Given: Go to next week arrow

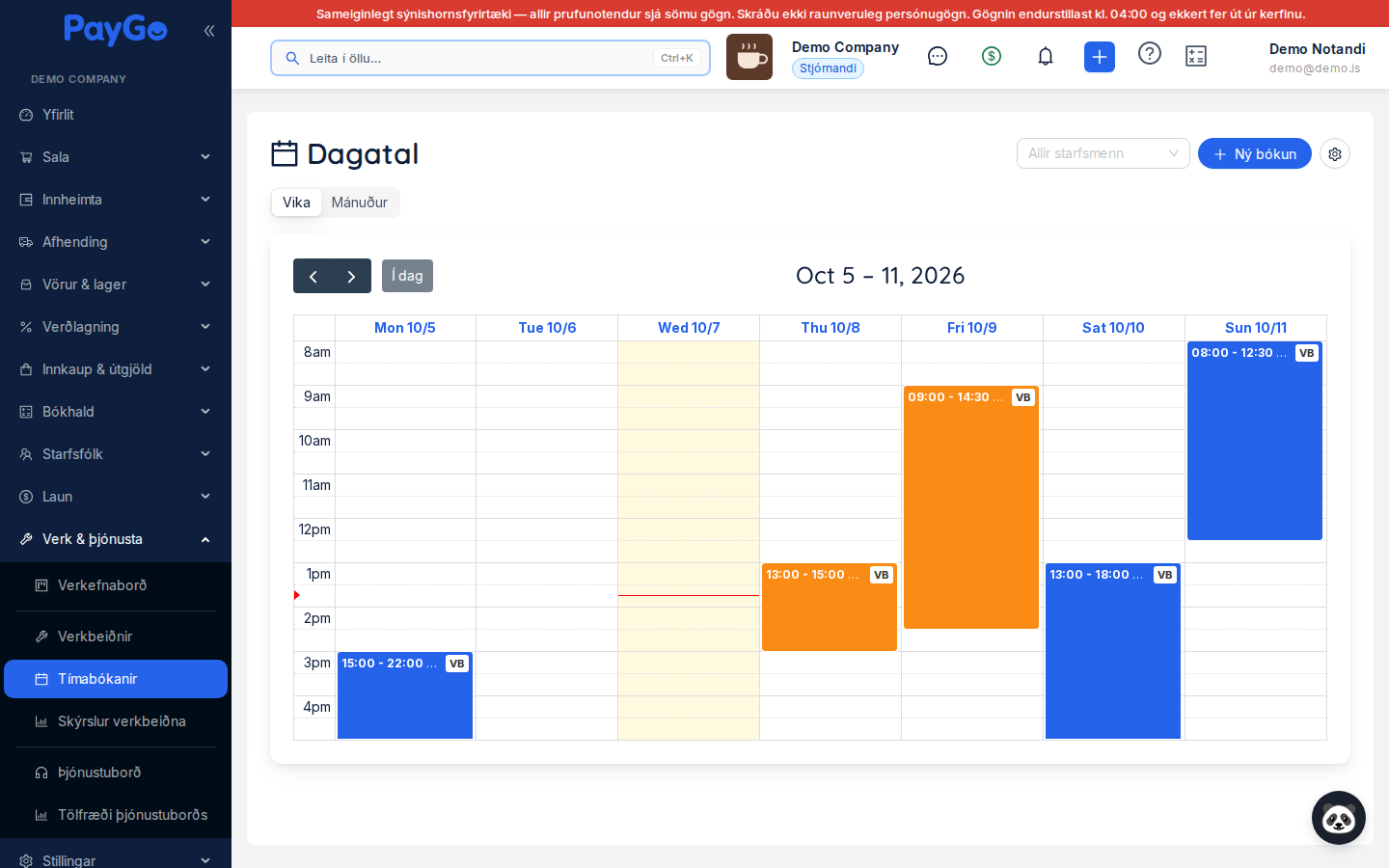Looking at the screenshot, I should click(x=352, y=276).
